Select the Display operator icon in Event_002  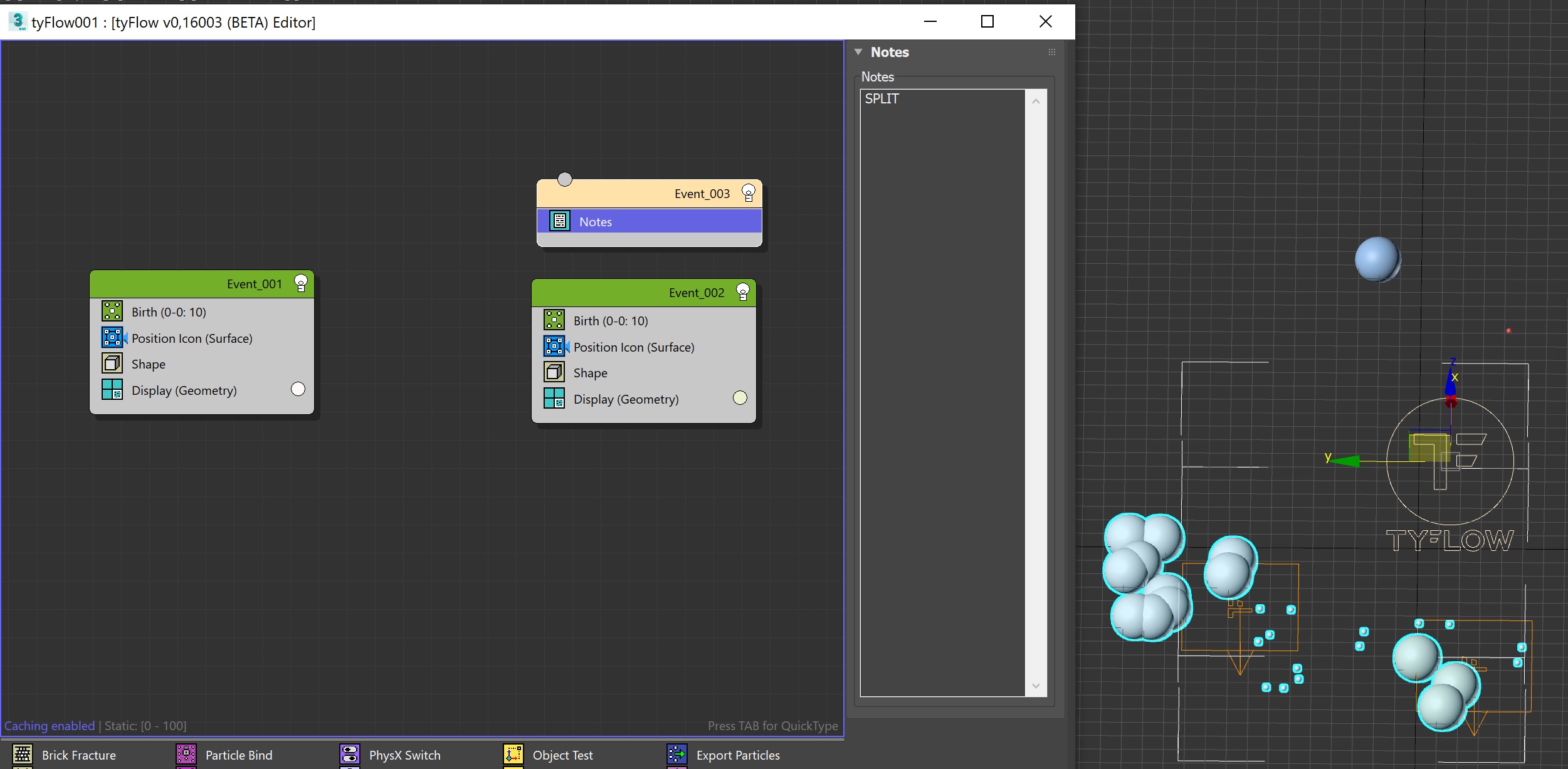pyautogui.click(x=554, y=399)
